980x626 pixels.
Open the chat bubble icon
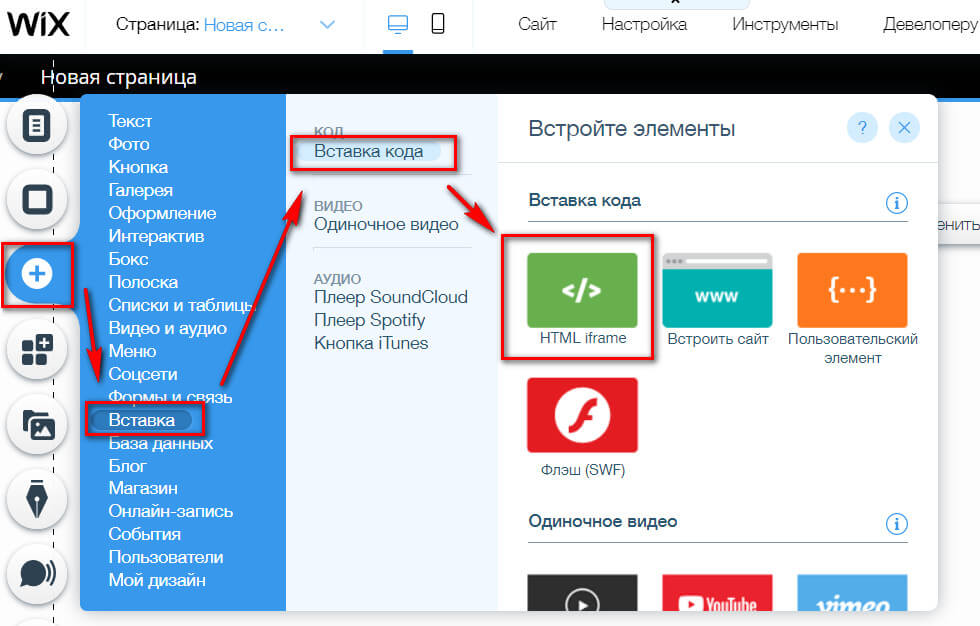pyautogui.click(x=37, y=575)
